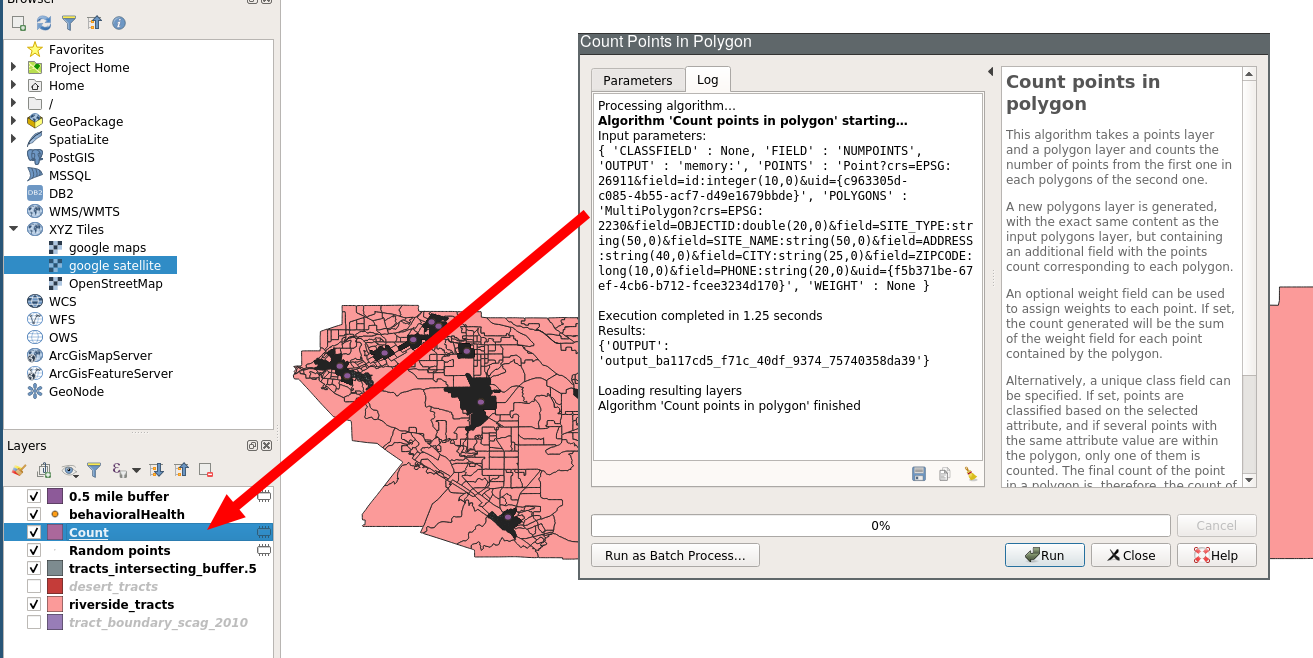Click Run as Batch Process button
This screenshot has width=1313, height=658.
pyautogui.click(x=675, y=555)
